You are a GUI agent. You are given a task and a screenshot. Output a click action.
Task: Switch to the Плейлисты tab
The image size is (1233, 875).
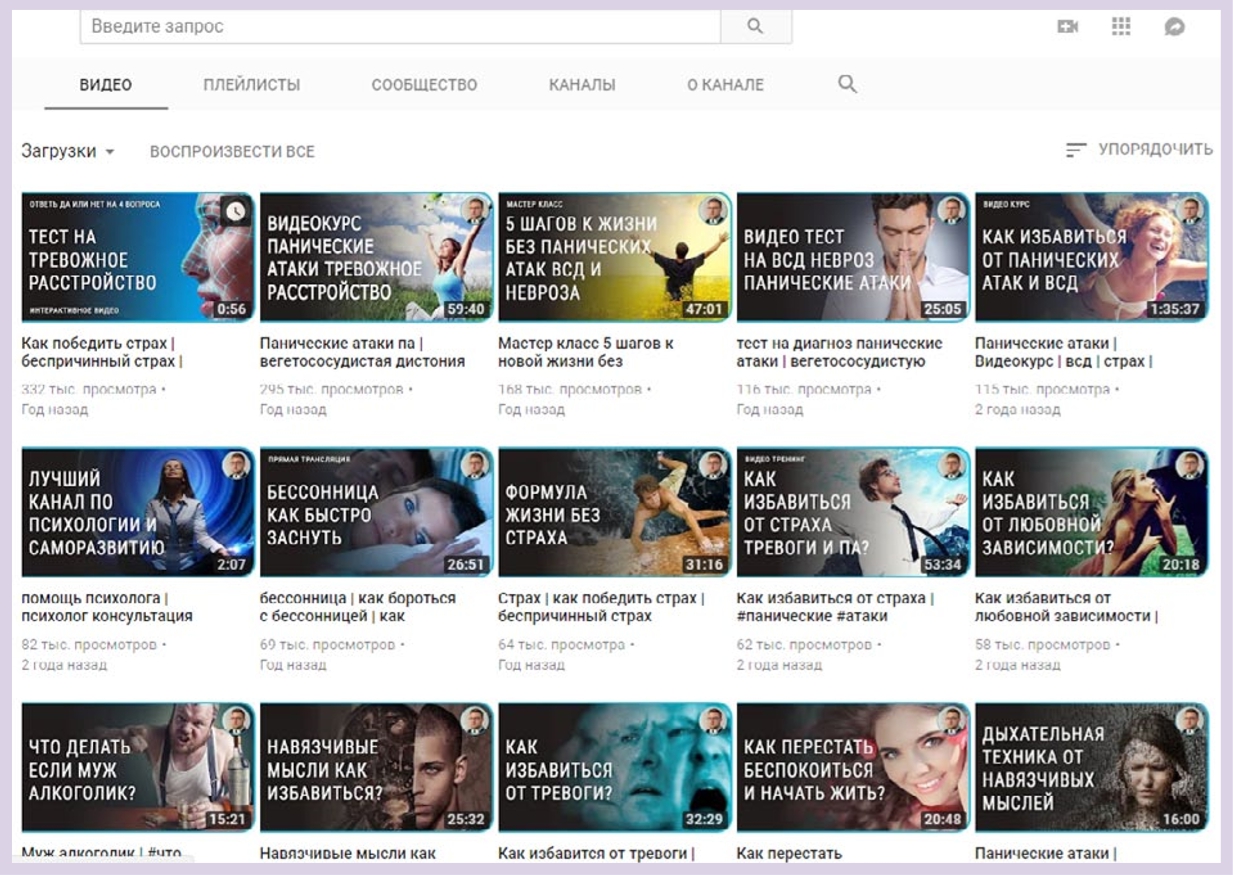[x=251, y=85]
